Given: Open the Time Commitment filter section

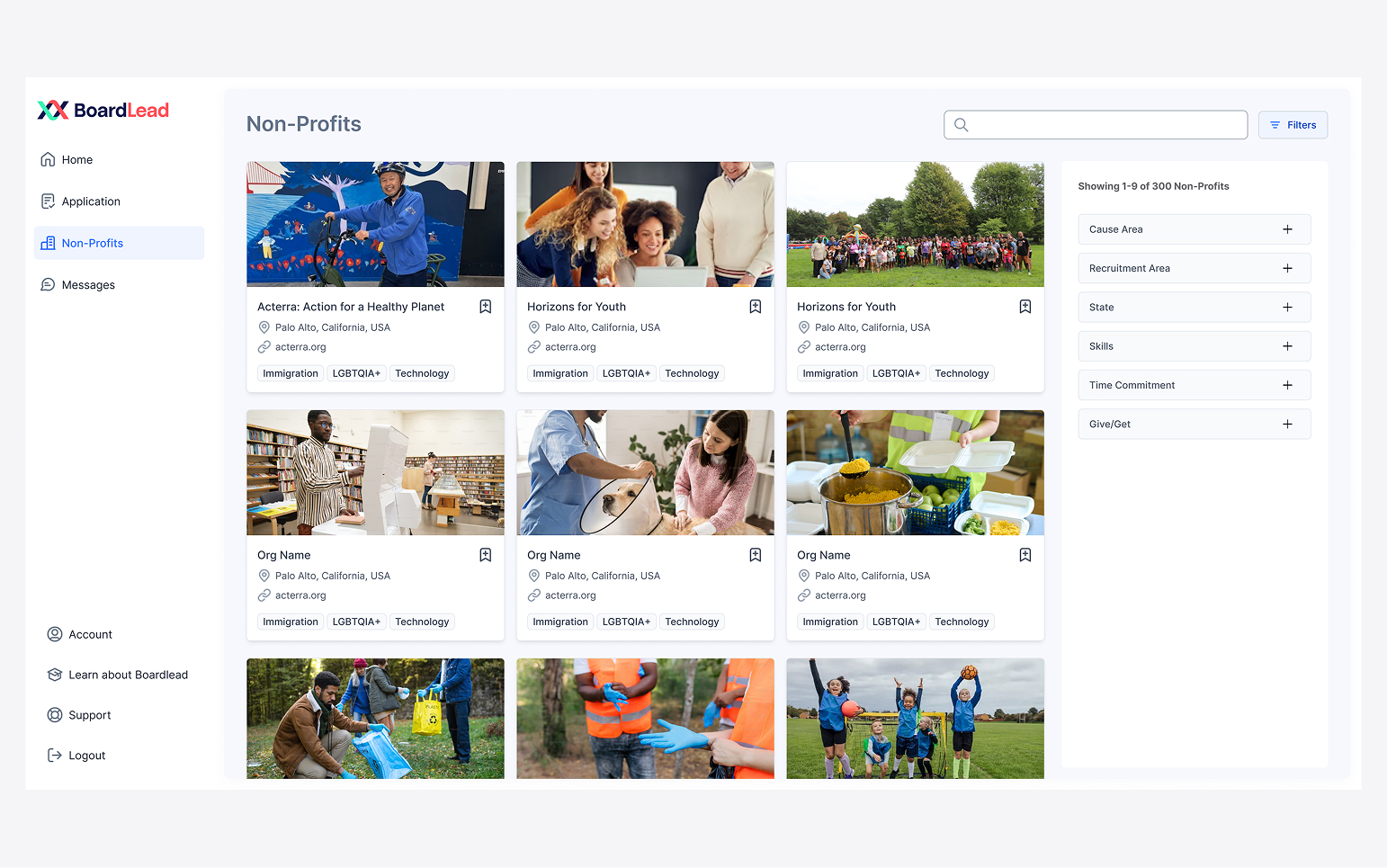Looking at the screenshot, I should pos(1194,385).
